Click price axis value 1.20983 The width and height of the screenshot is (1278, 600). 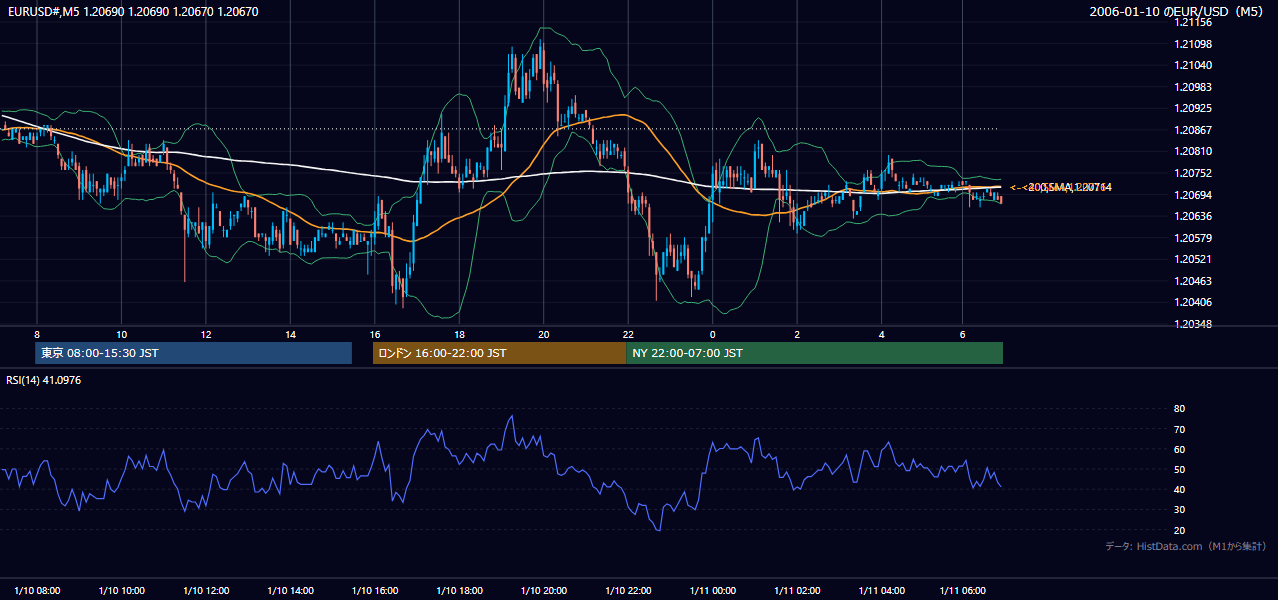pyautogui.click(x=1193, y=87)
